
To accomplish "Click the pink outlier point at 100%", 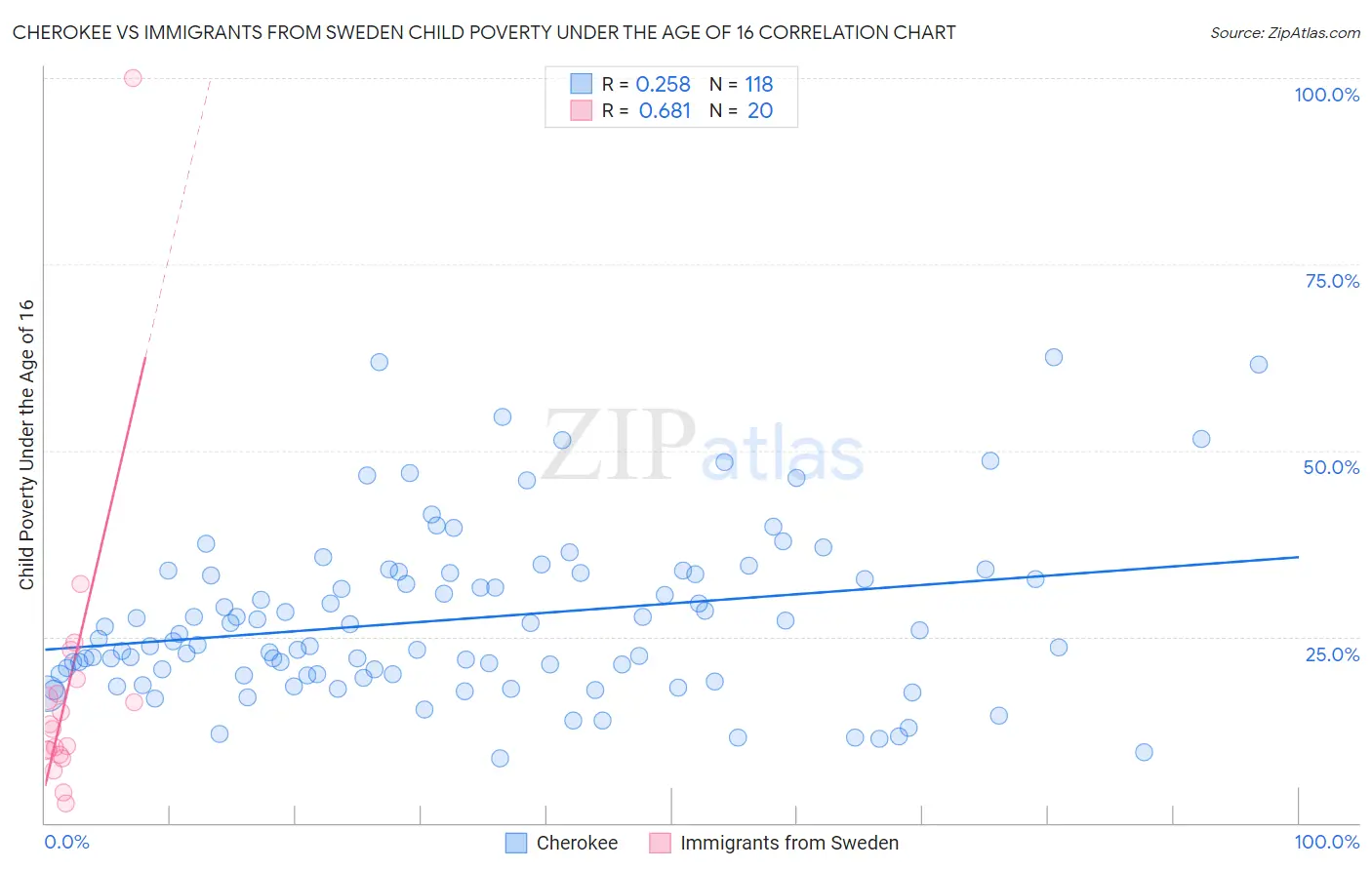I will click(133, 78).
